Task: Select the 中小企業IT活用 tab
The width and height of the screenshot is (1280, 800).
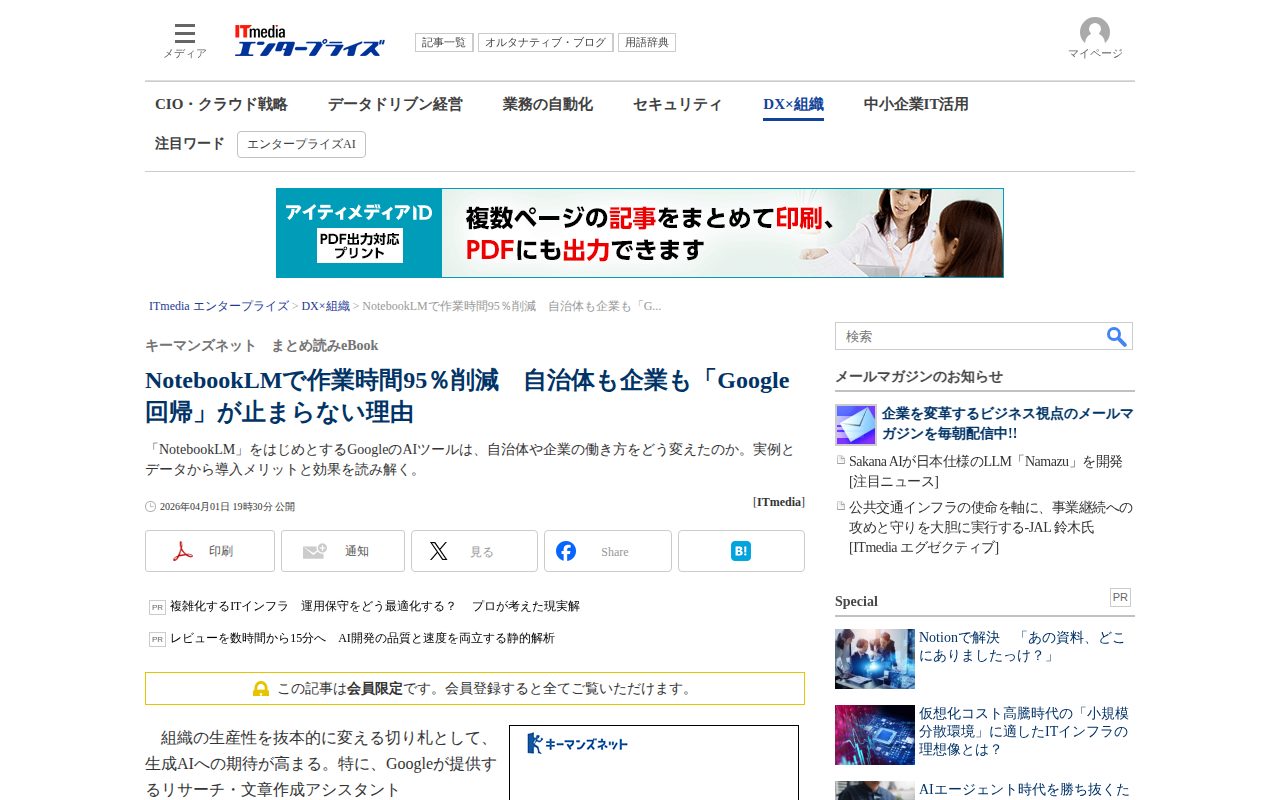Action: pyautogui.click(x=916, y=104)
